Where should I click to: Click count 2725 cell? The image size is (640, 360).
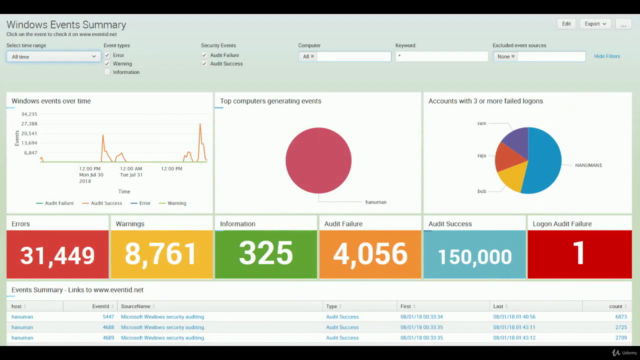click(x=621, y=327)
